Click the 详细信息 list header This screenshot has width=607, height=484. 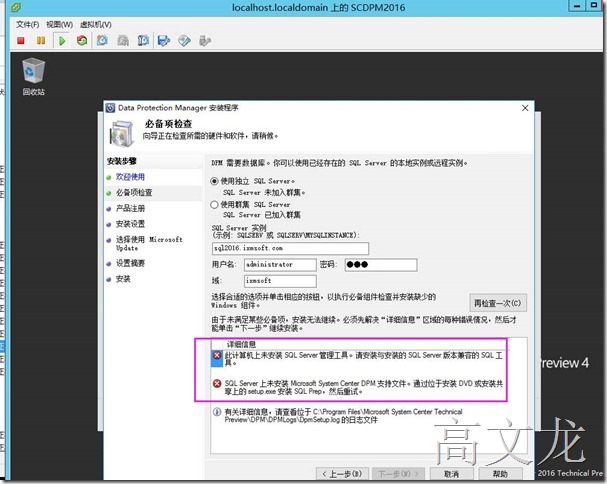pos(241,344)
